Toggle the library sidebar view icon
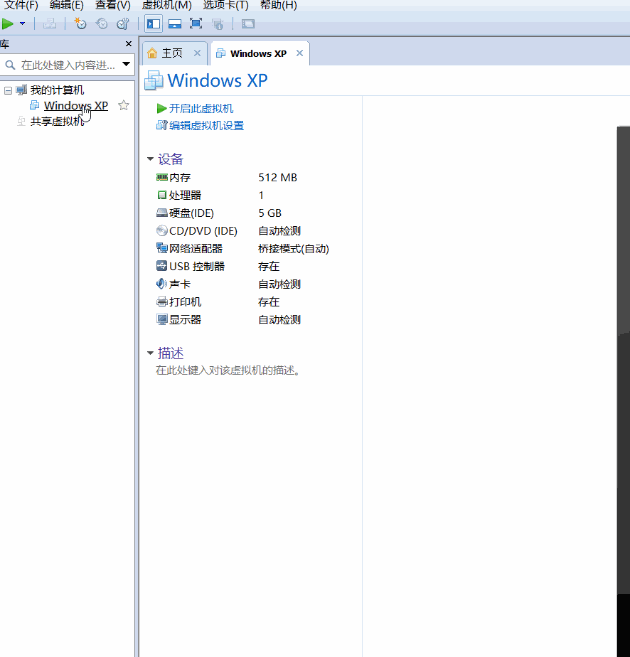Image resolution: width=630 pixels, height=657 pixels. [153, 24]
